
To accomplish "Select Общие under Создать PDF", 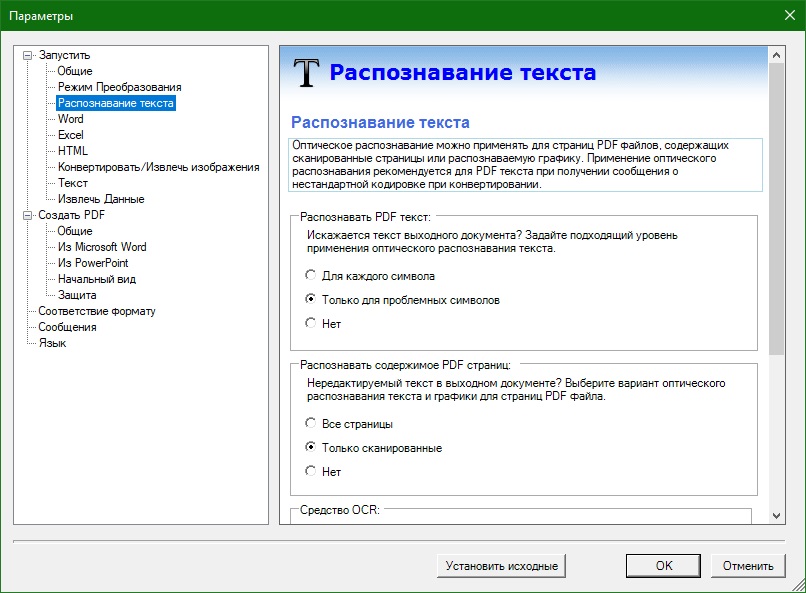I will [x=75, y=231].
